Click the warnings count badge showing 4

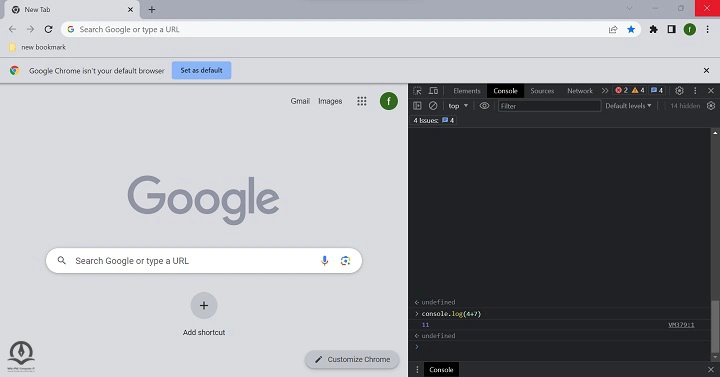coord(638,90)
